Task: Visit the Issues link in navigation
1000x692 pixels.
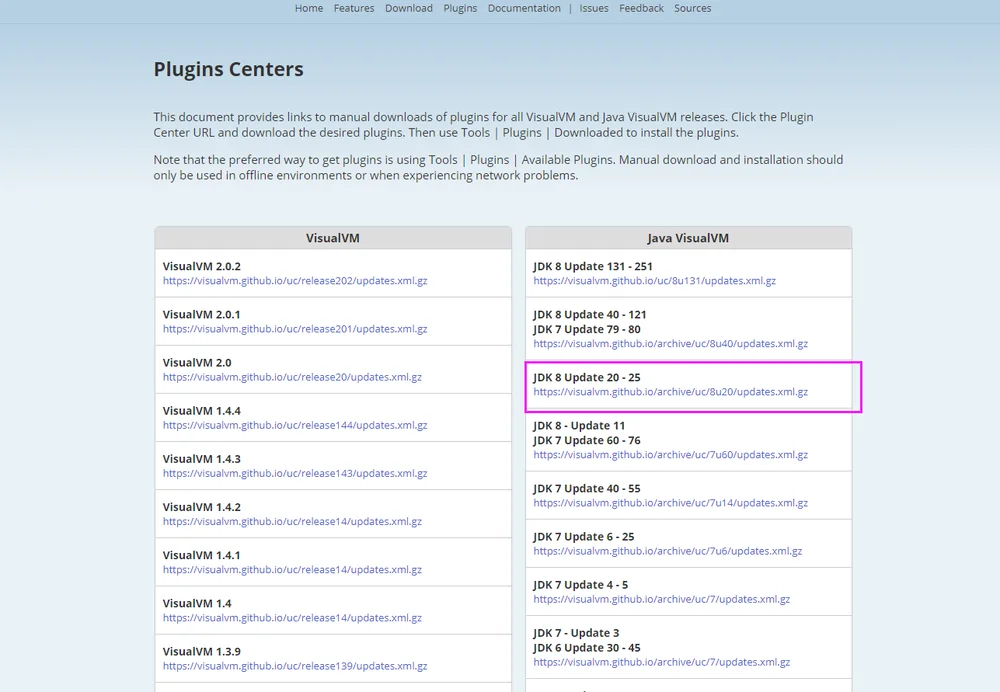Action: (594, 8)
